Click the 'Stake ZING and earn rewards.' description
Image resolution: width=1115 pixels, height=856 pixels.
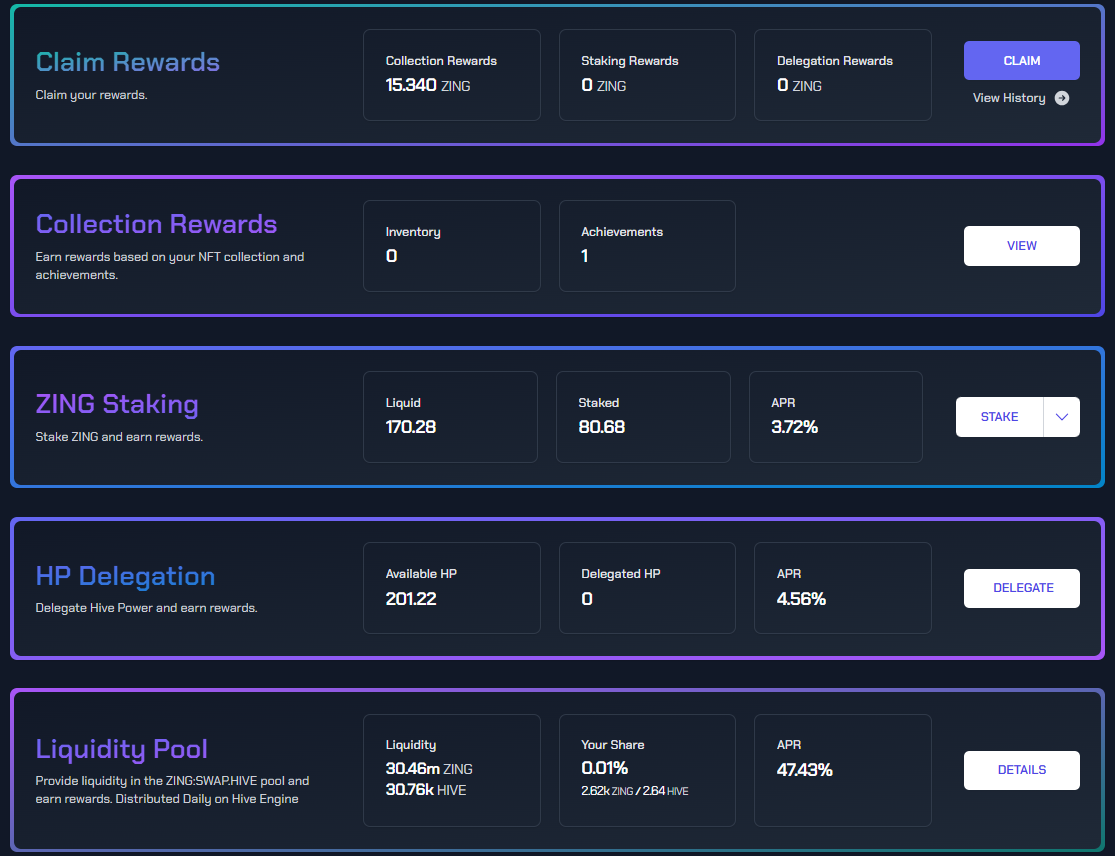pos(119,437)
